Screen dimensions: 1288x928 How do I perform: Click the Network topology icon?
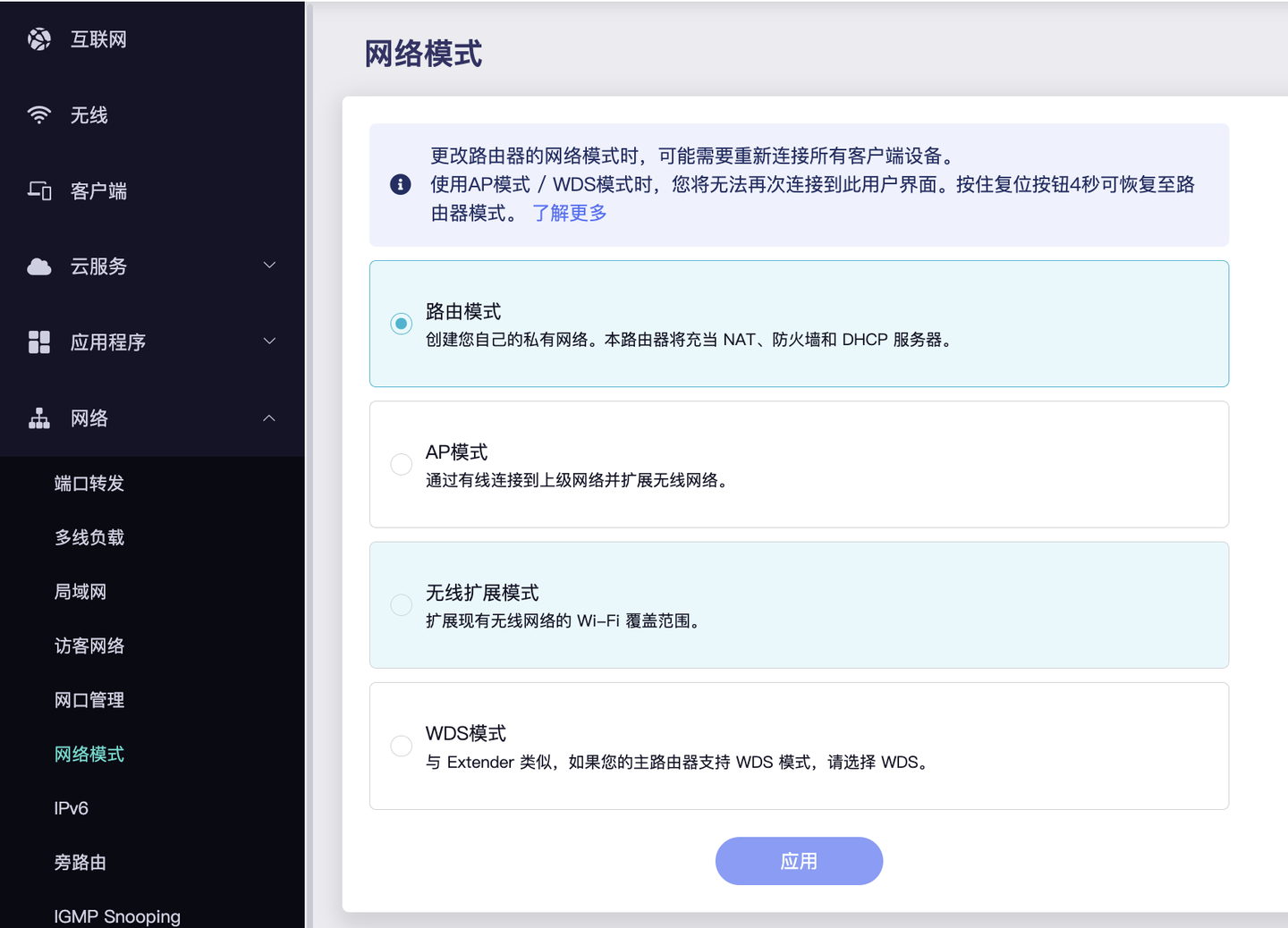pyautogui.click(x=39, y=418)
